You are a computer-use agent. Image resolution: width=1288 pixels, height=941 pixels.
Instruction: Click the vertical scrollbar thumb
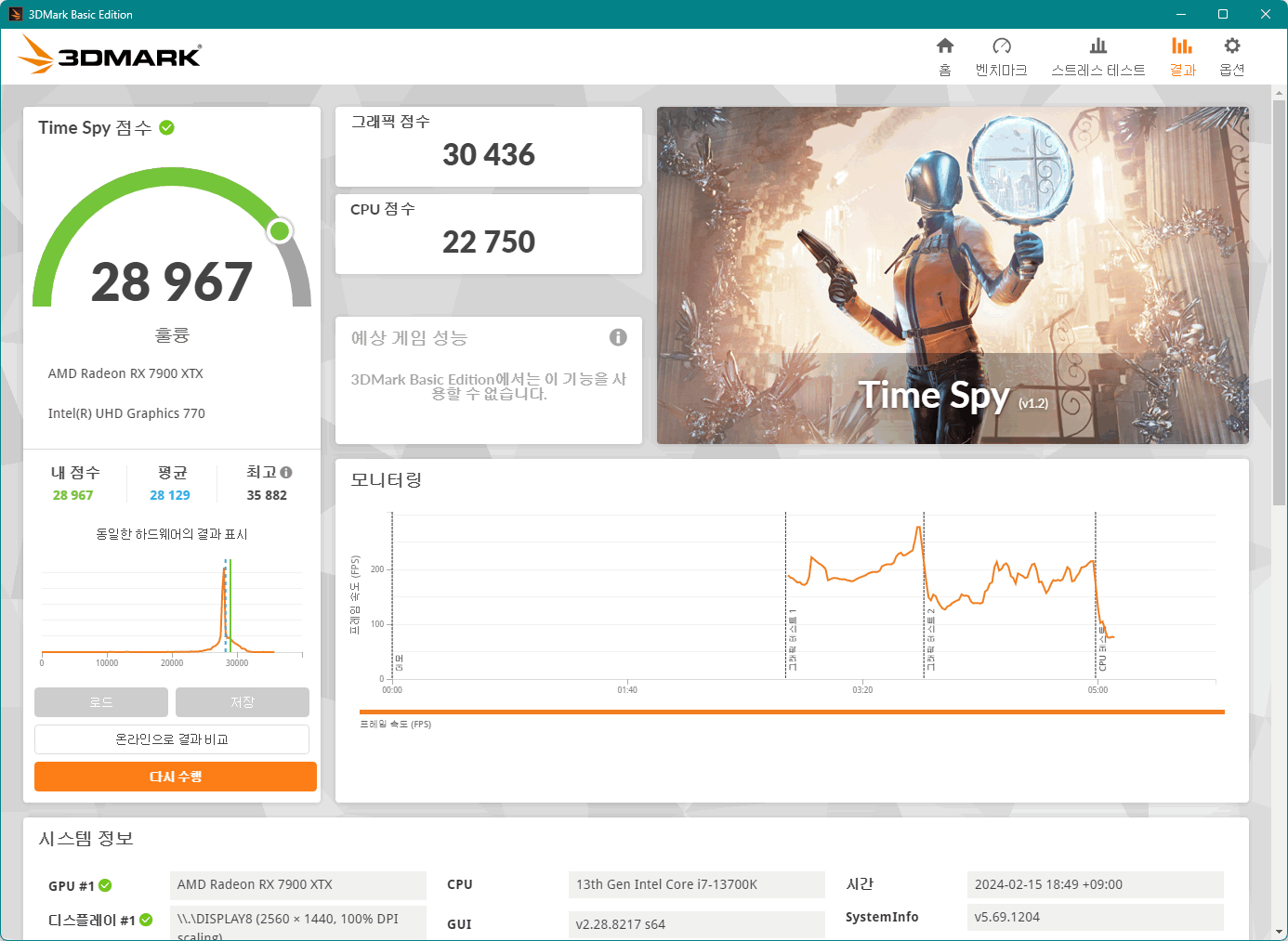click(1280, 304)
